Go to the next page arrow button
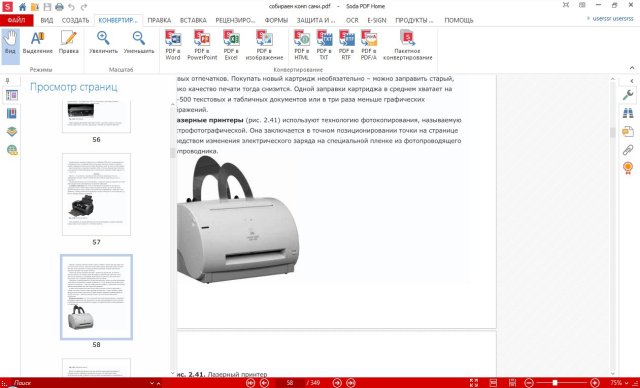 [337, 383]
